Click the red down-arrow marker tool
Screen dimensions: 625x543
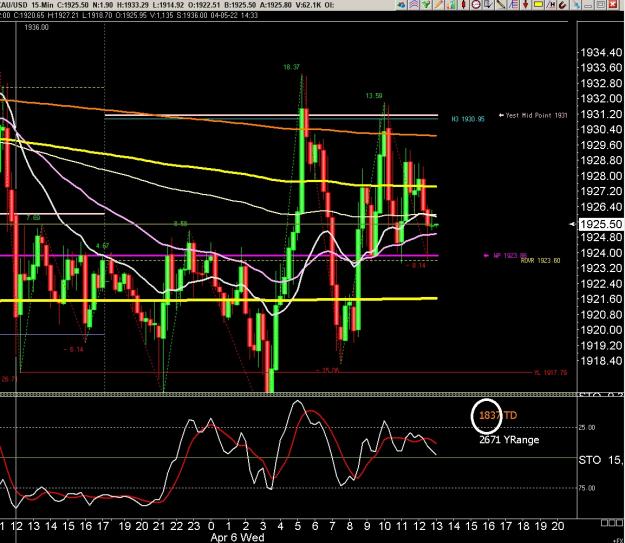[x=525, y=5]
